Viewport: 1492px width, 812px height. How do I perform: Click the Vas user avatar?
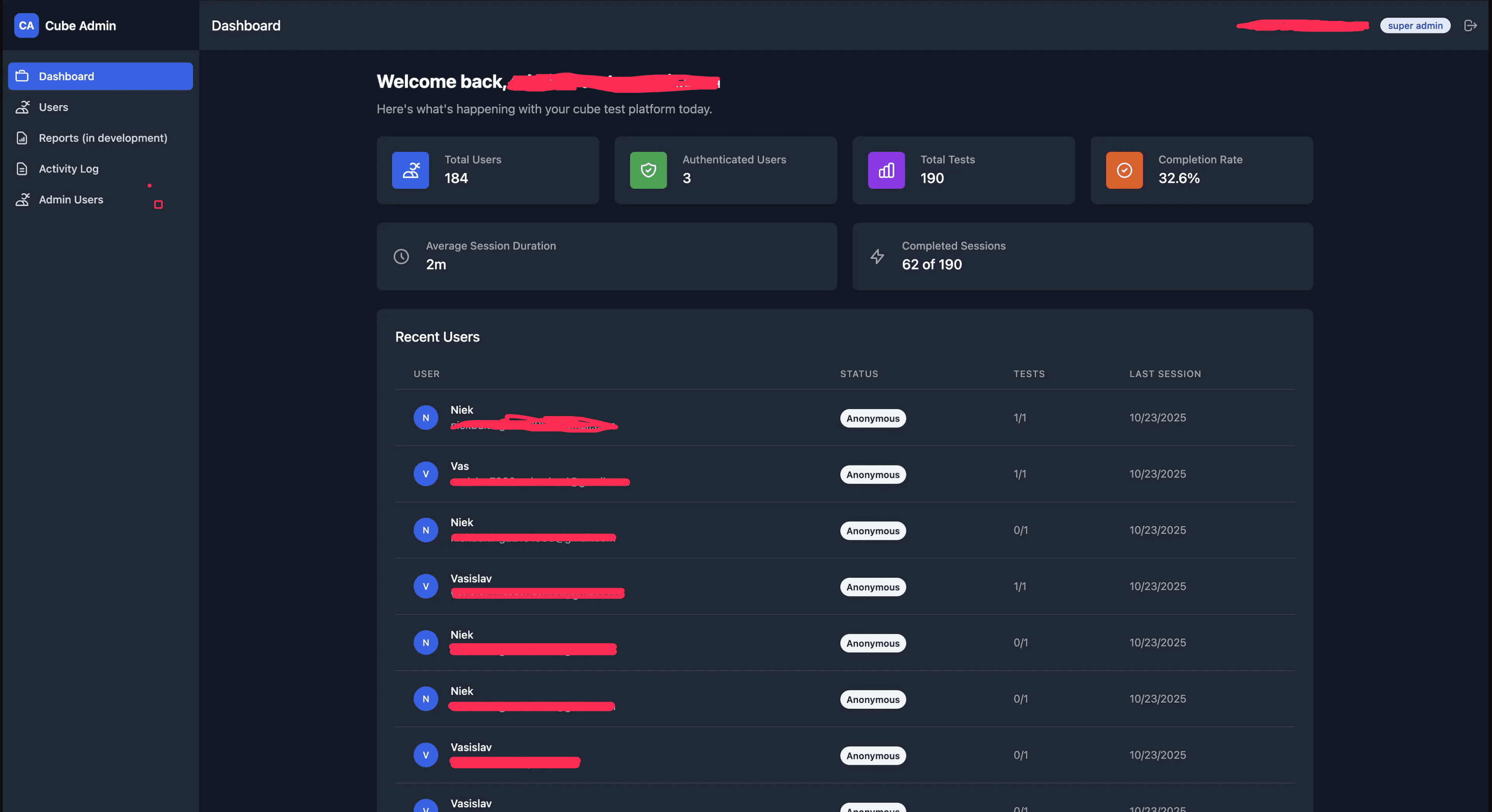426,474
